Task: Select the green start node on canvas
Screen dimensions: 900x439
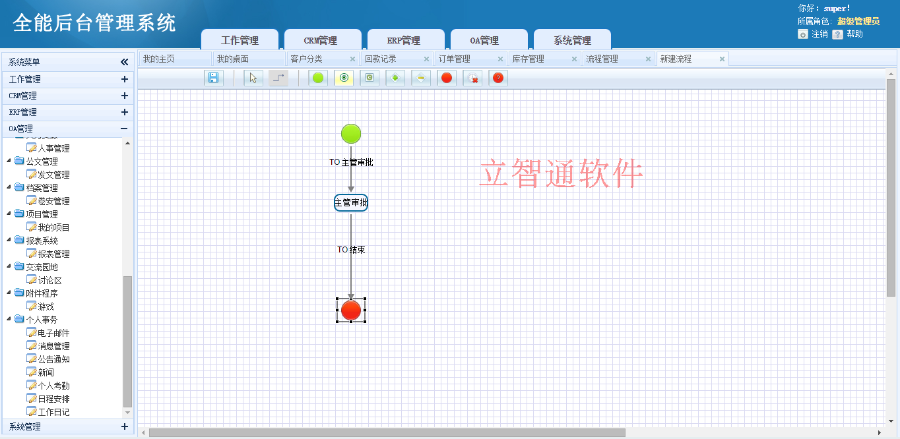Action: coord(351,134)
